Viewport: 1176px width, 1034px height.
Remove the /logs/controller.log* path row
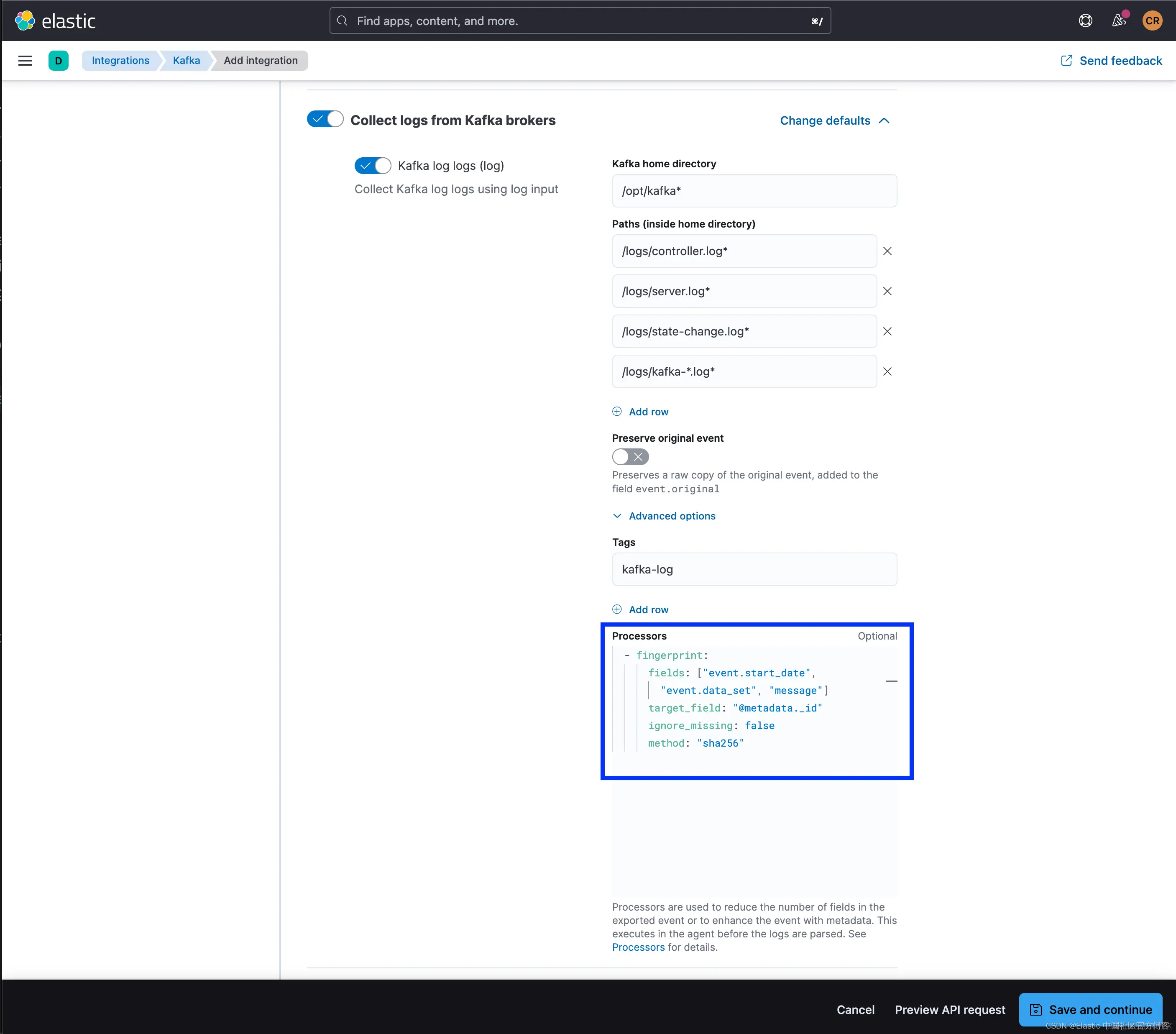click(887, 251)
